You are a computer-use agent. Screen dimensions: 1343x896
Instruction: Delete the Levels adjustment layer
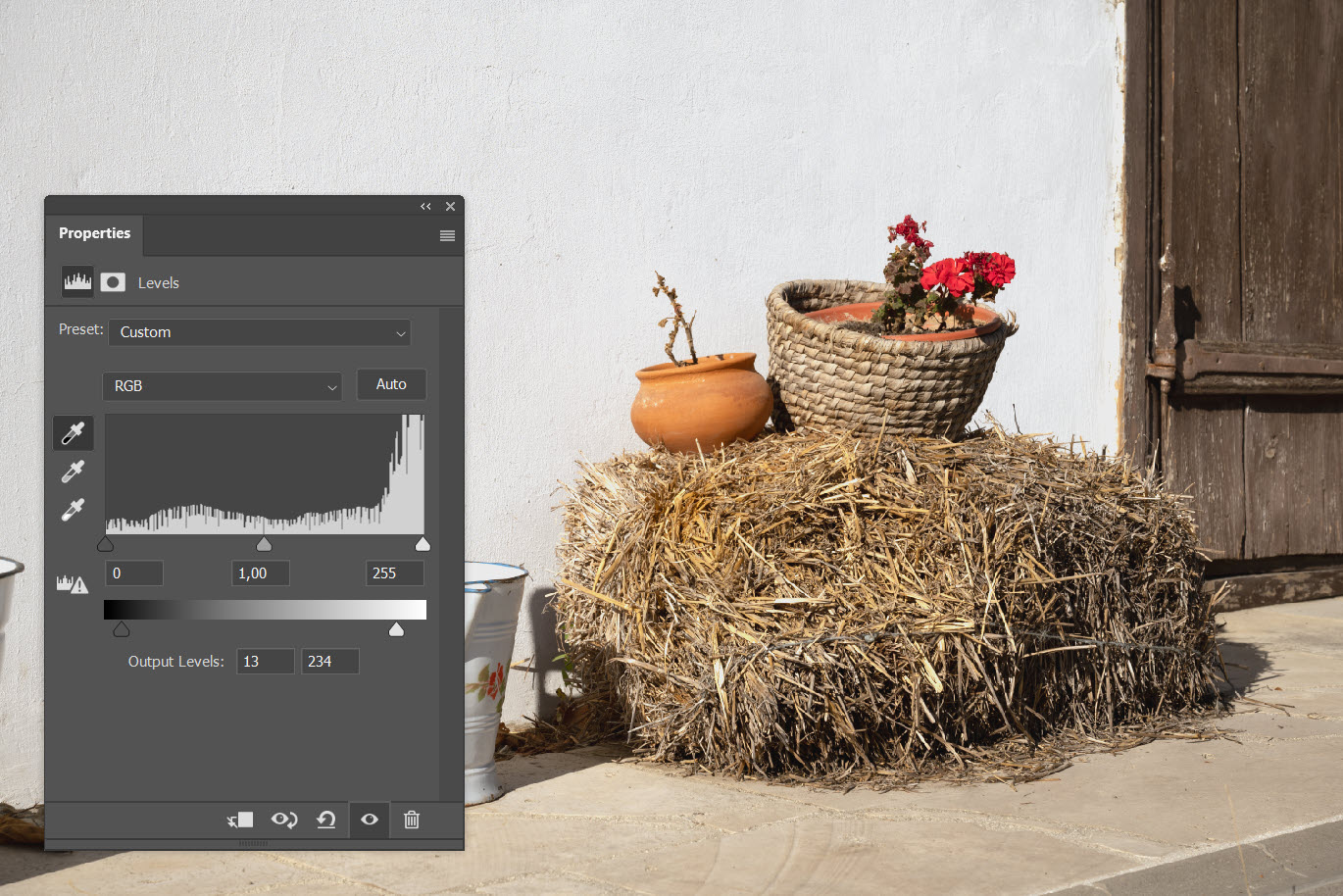tap(412, 820)
